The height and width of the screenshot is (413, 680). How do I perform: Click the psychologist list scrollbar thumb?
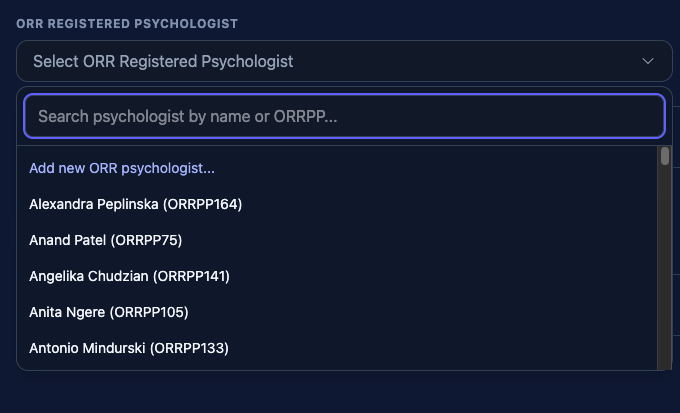tap(664, 156)
